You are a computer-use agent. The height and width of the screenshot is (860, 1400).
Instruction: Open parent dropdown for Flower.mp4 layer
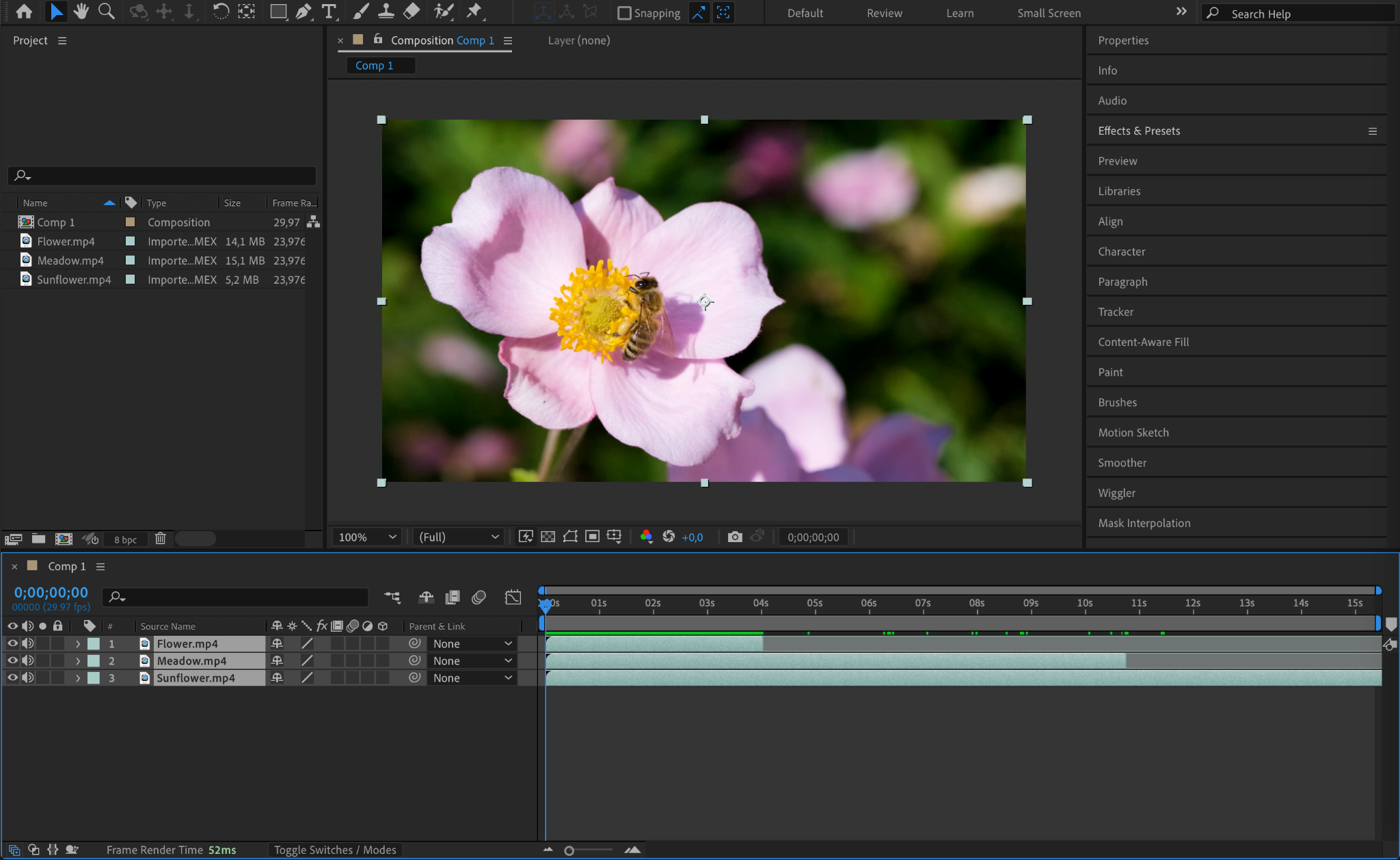point(472,644)
